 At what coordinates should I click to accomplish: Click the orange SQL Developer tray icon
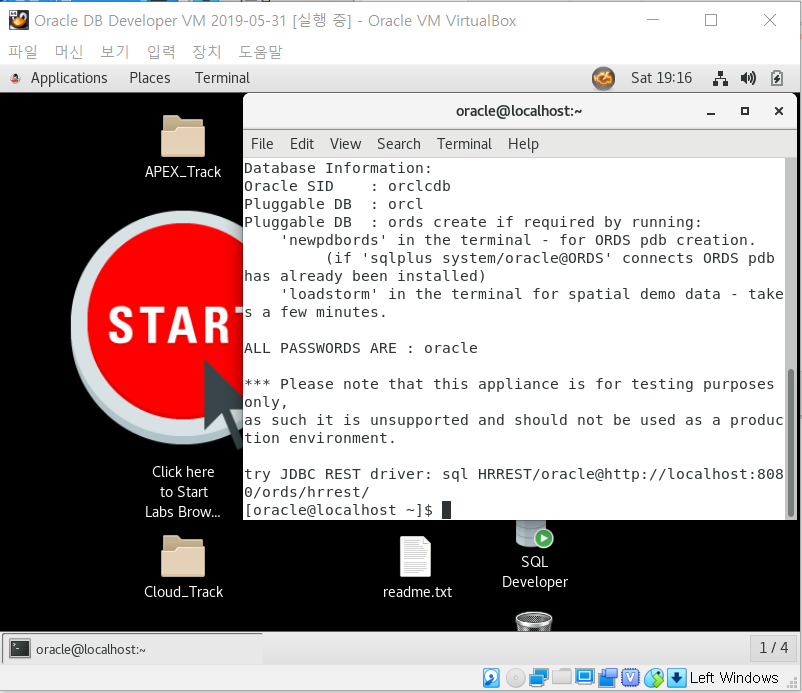click(604, 78)
